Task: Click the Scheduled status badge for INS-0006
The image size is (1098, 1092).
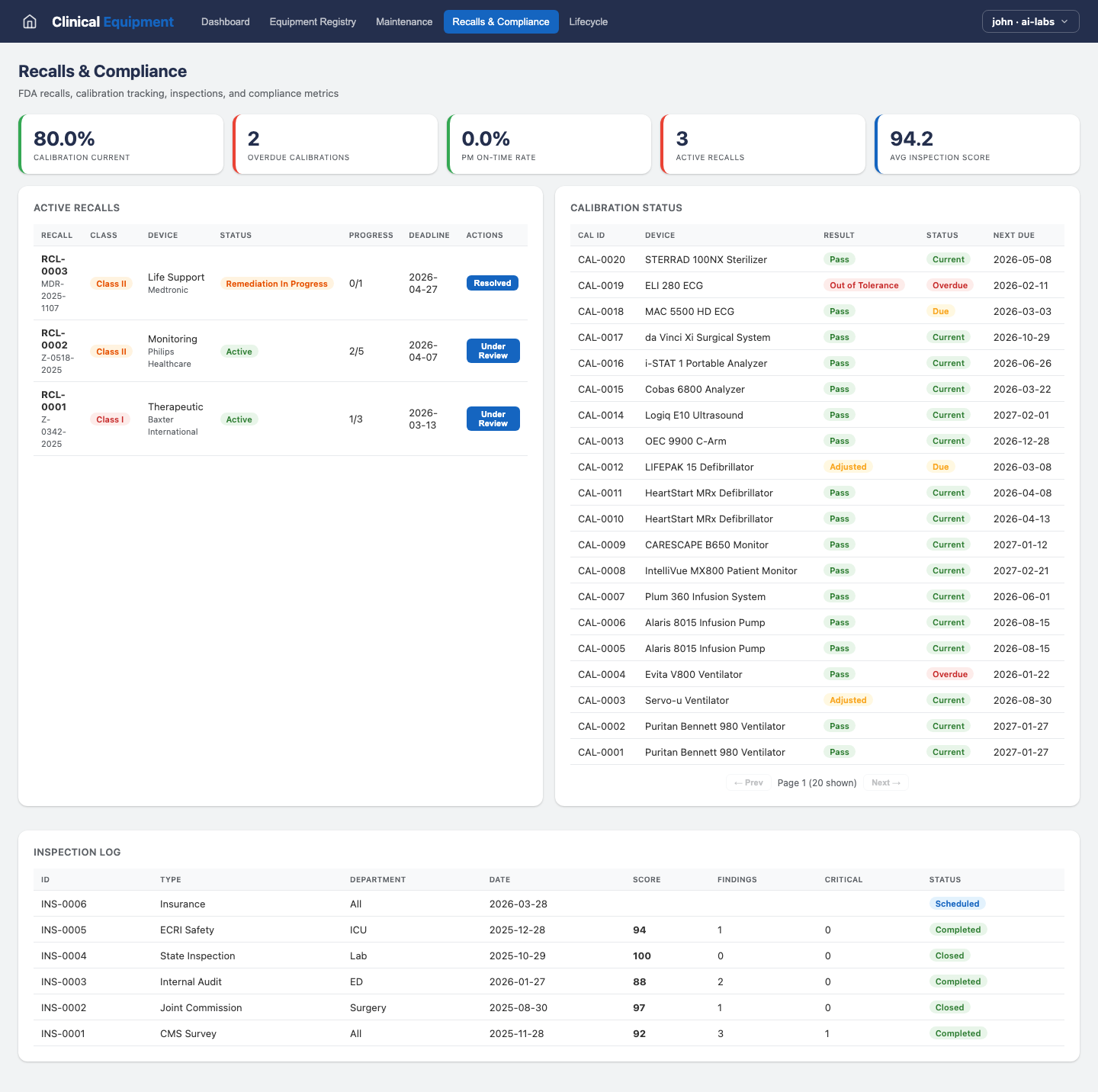Action: 957,904
